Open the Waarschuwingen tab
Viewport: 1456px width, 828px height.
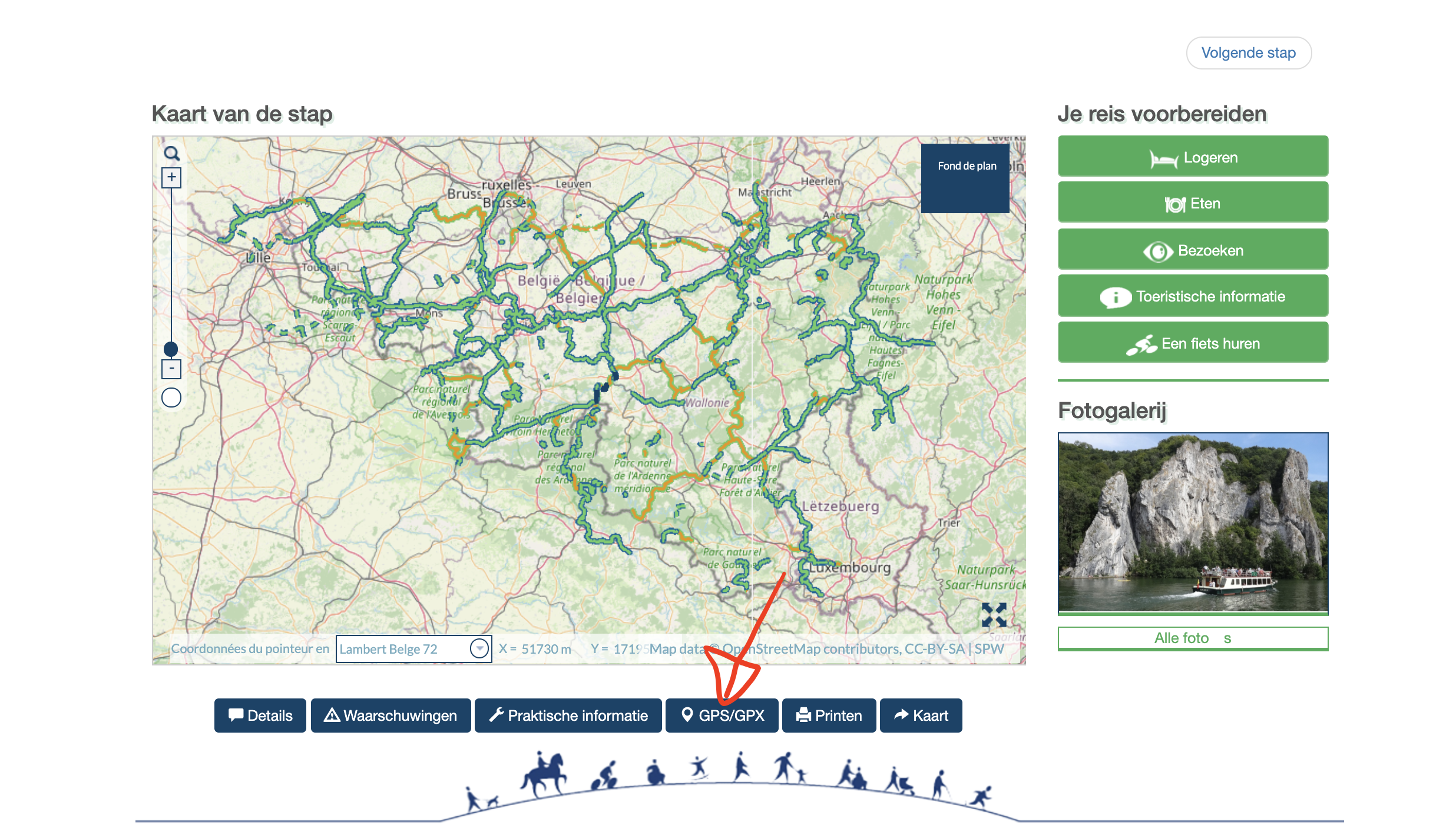point(391,716)
